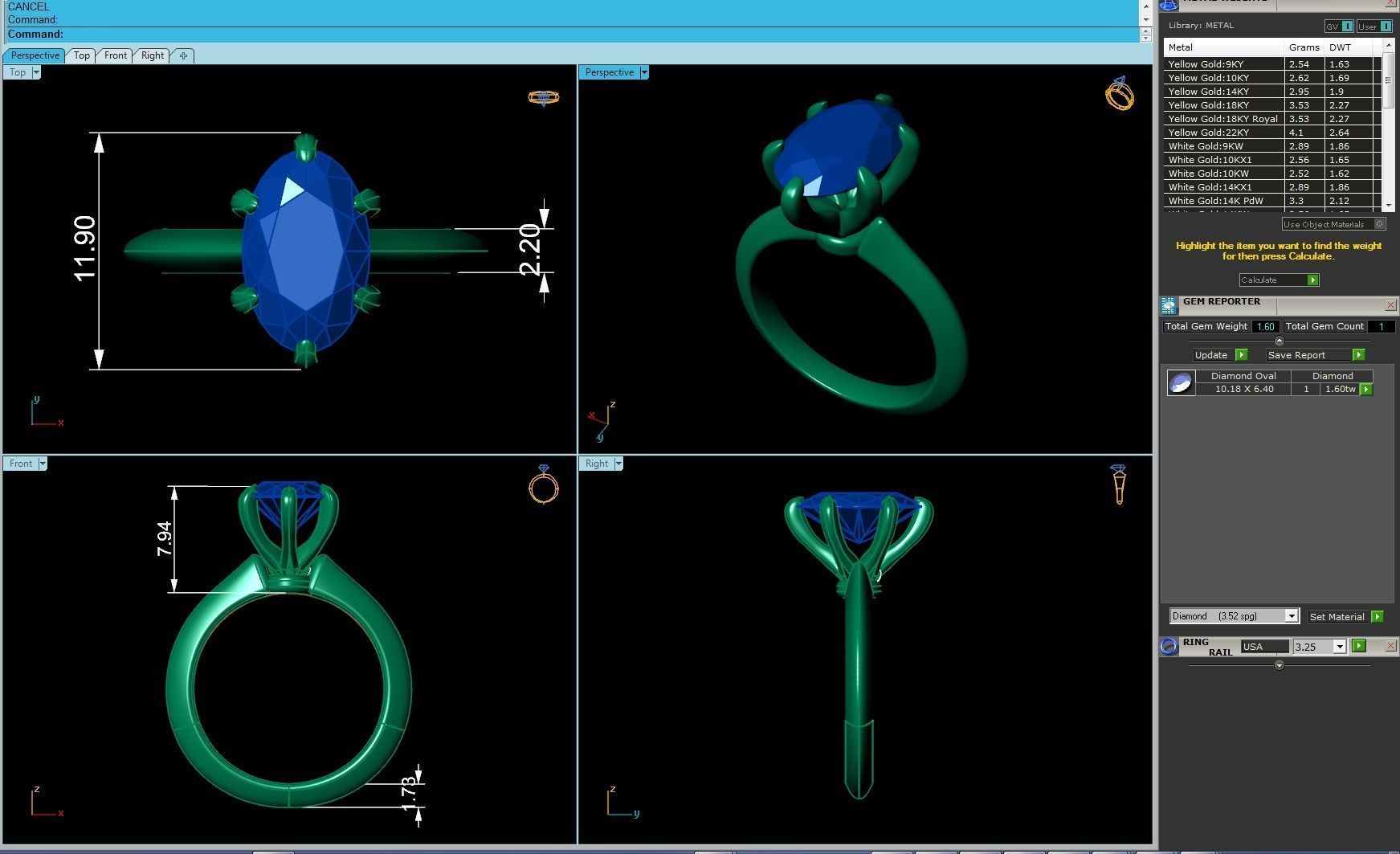Close the Ring Rail panel
The width and height of the screenshot is (1400, 854).
click(x=1390, y=646)
